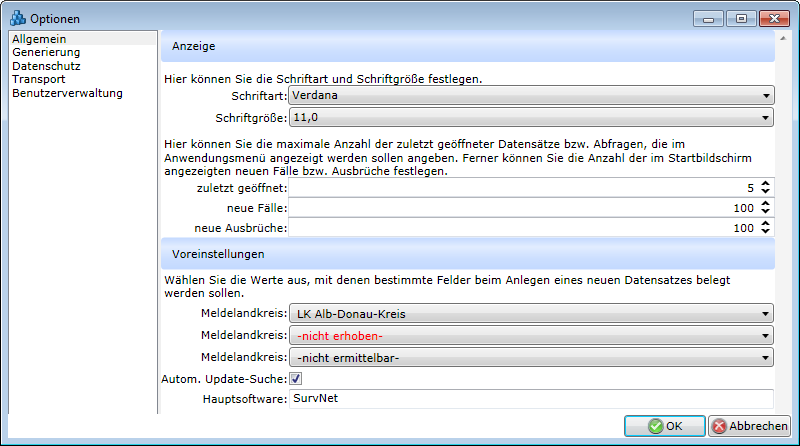Expand the '-nicht erhoben-' dropdown

tap(531, 336)
